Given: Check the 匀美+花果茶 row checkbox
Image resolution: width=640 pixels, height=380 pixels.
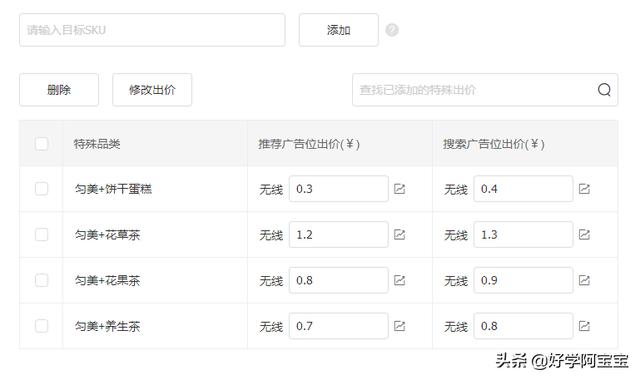Looking at the screenshot, I should tap(41, 280).
